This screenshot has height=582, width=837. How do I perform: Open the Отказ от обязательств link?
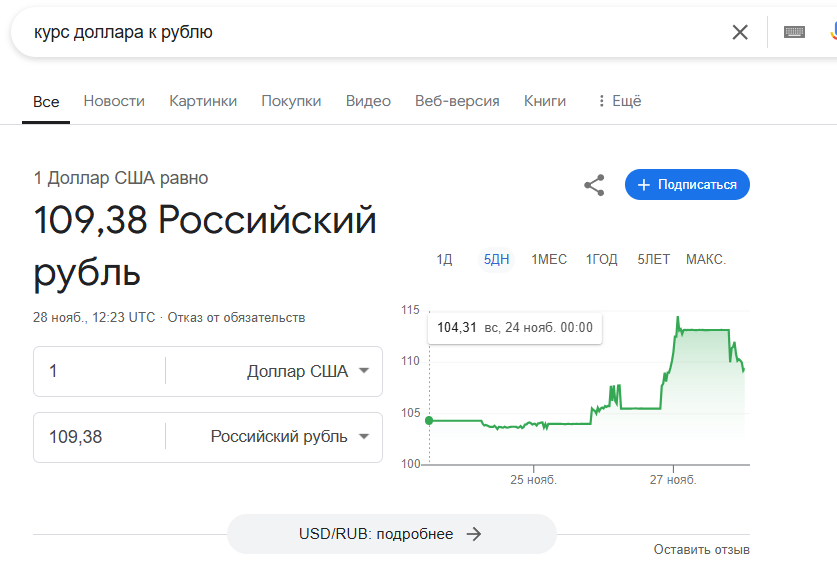(236, 318)
